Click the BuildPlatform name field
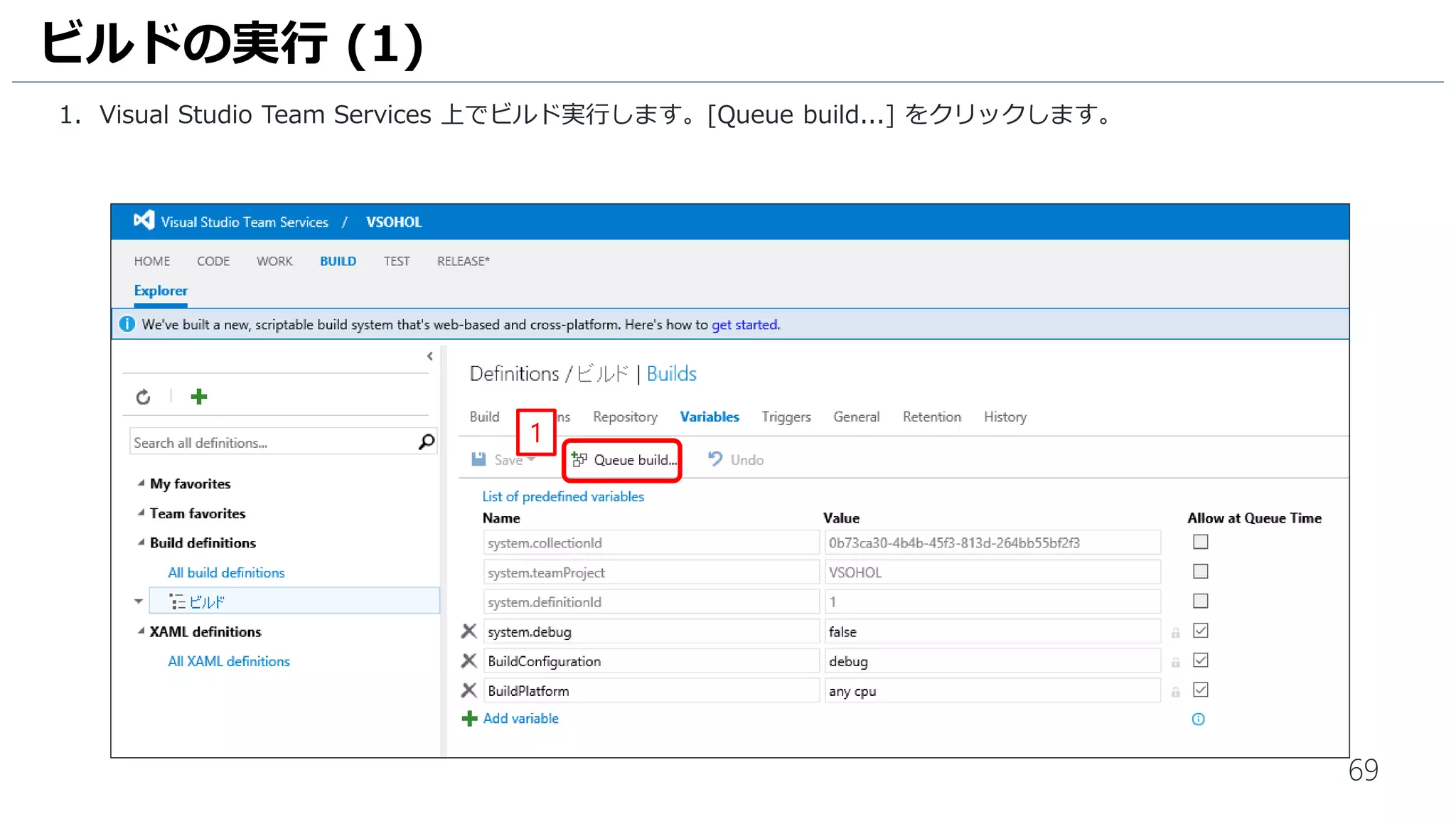 (651, 690)
